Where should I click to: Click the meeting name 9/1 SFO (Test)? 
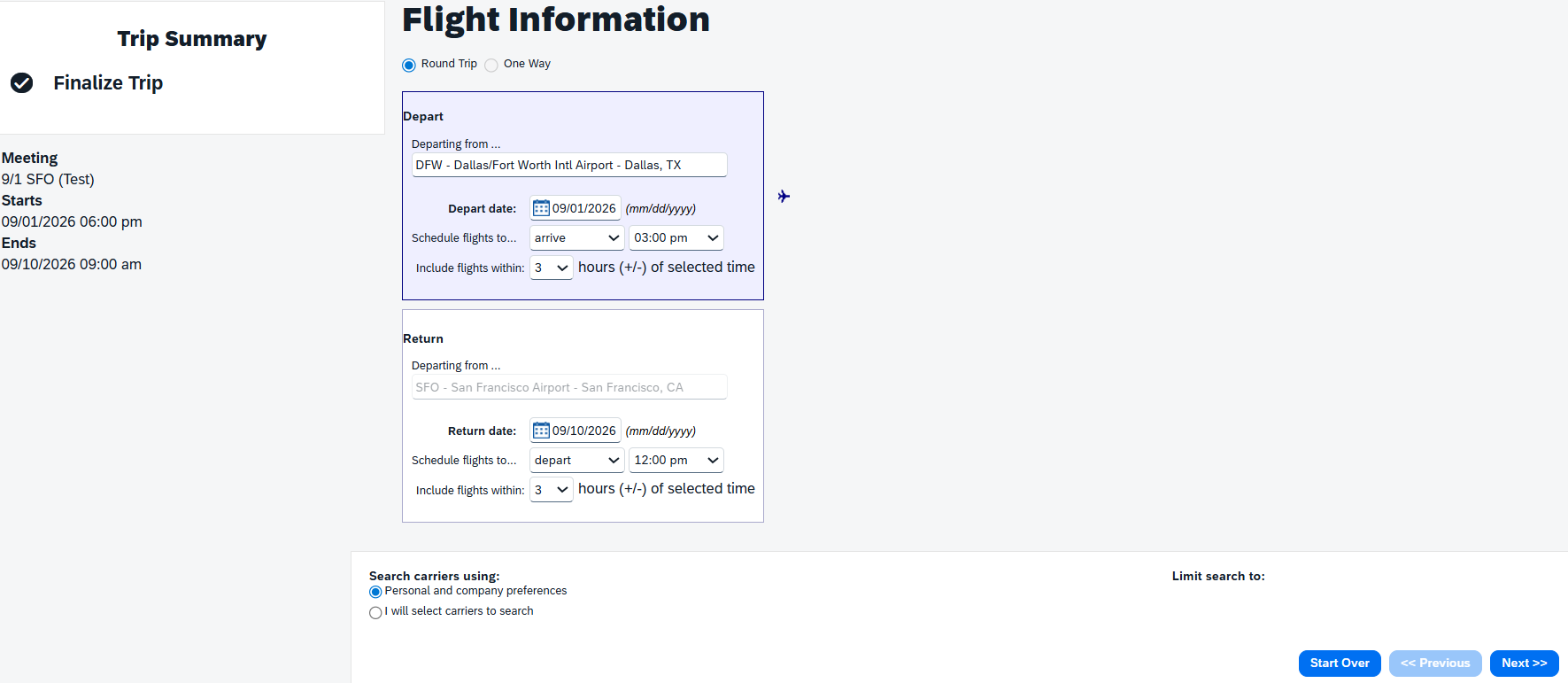[48, 179]
